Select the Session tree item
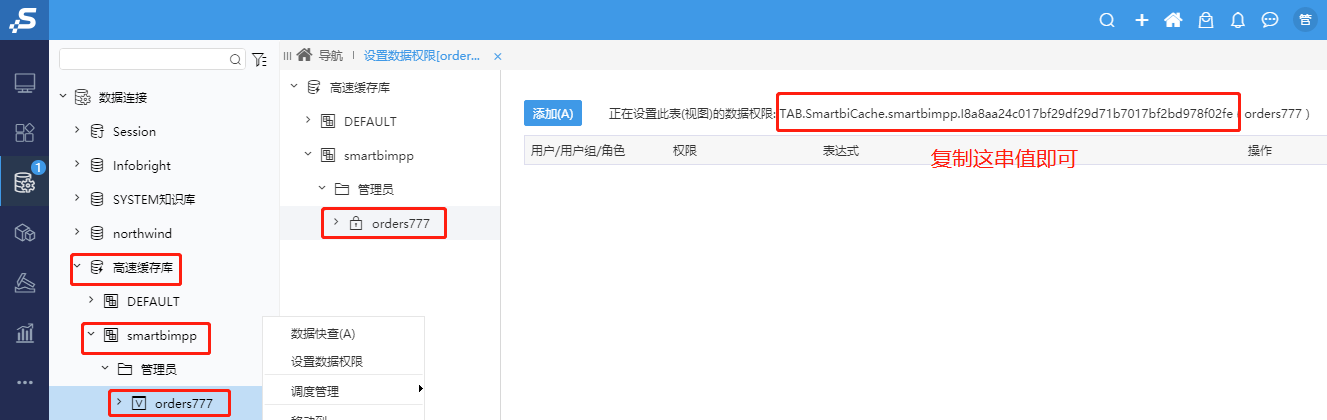Viewport: 1327px width, 420px height. (x=134, y=131)
